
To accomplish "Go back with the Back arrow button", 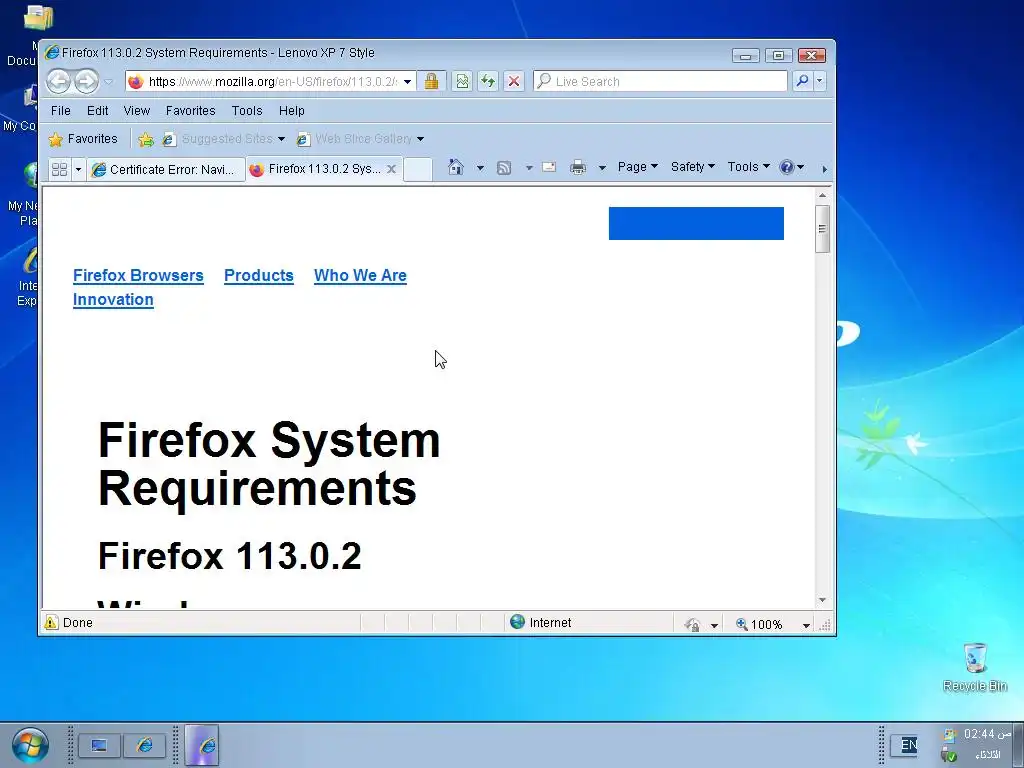I will tap(59, 82).
